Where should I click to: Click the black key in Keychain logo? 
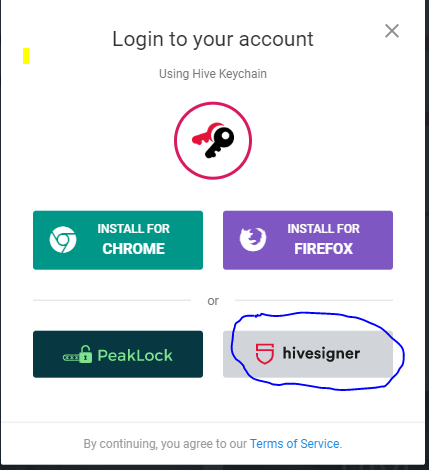pyautogui.click(x=220, y=142)
